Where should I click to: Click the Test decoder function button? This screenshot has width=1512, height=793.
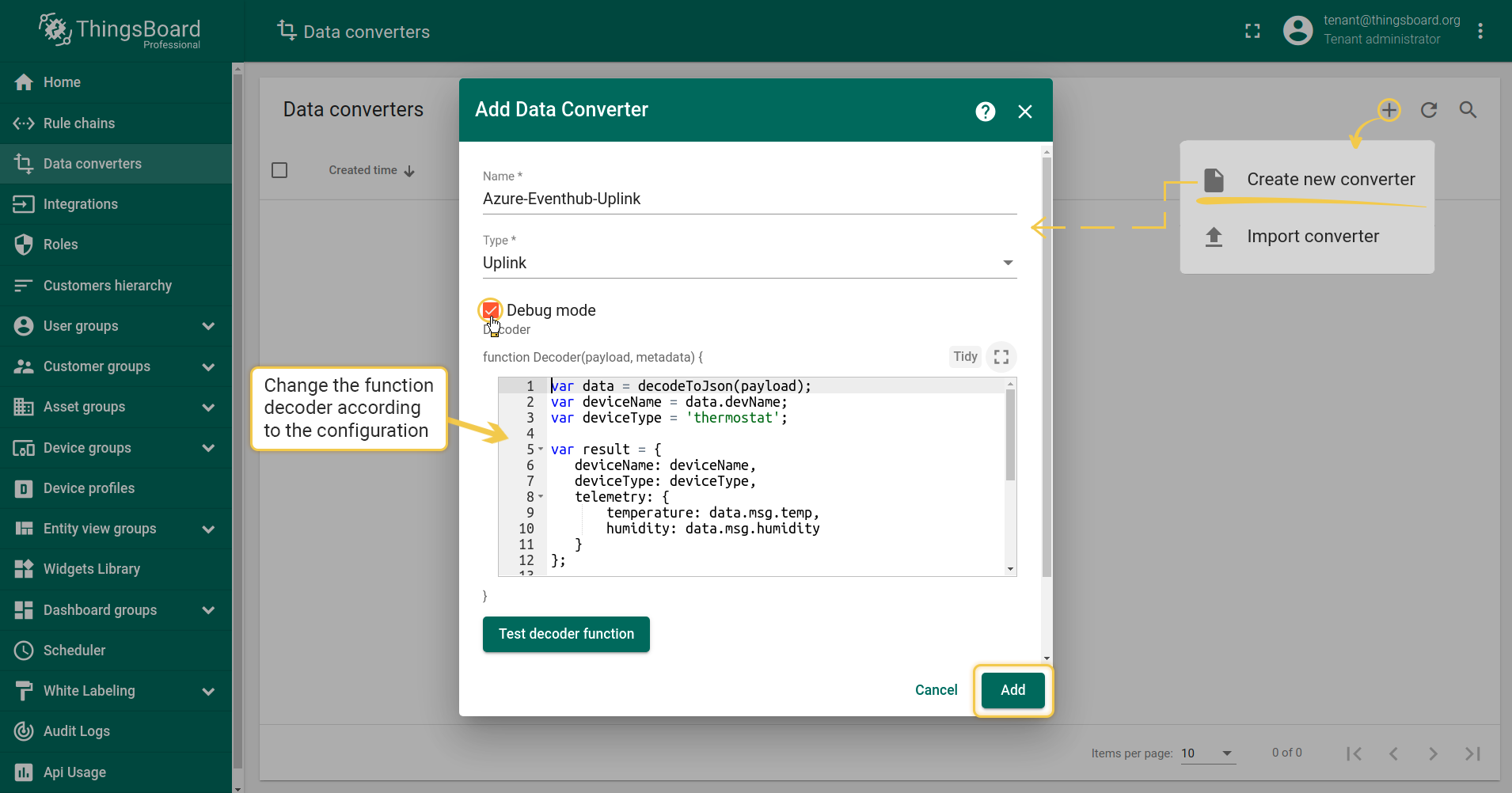tap(566, 634)
